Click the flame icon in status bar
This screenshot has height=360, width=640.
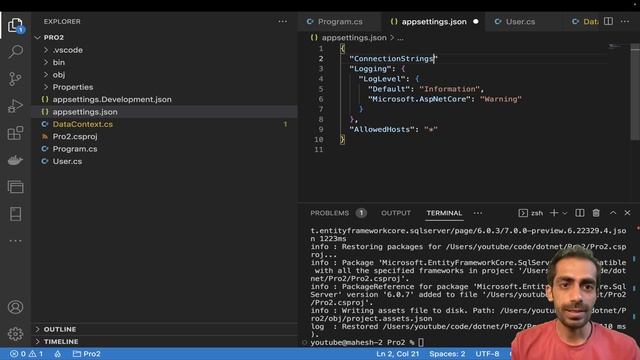(x=58, y=354)
